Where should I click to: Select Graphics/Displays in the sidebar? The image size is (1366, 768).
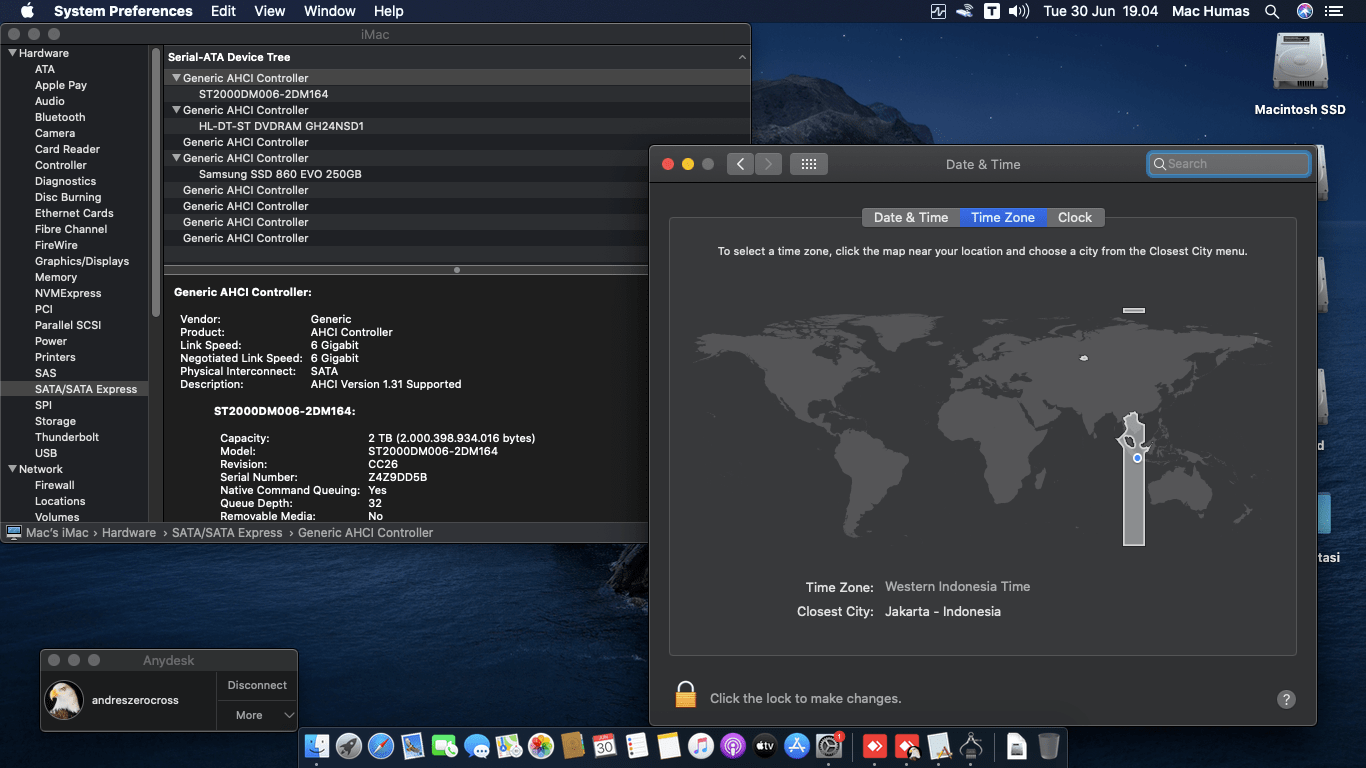[x=82, y=261]
